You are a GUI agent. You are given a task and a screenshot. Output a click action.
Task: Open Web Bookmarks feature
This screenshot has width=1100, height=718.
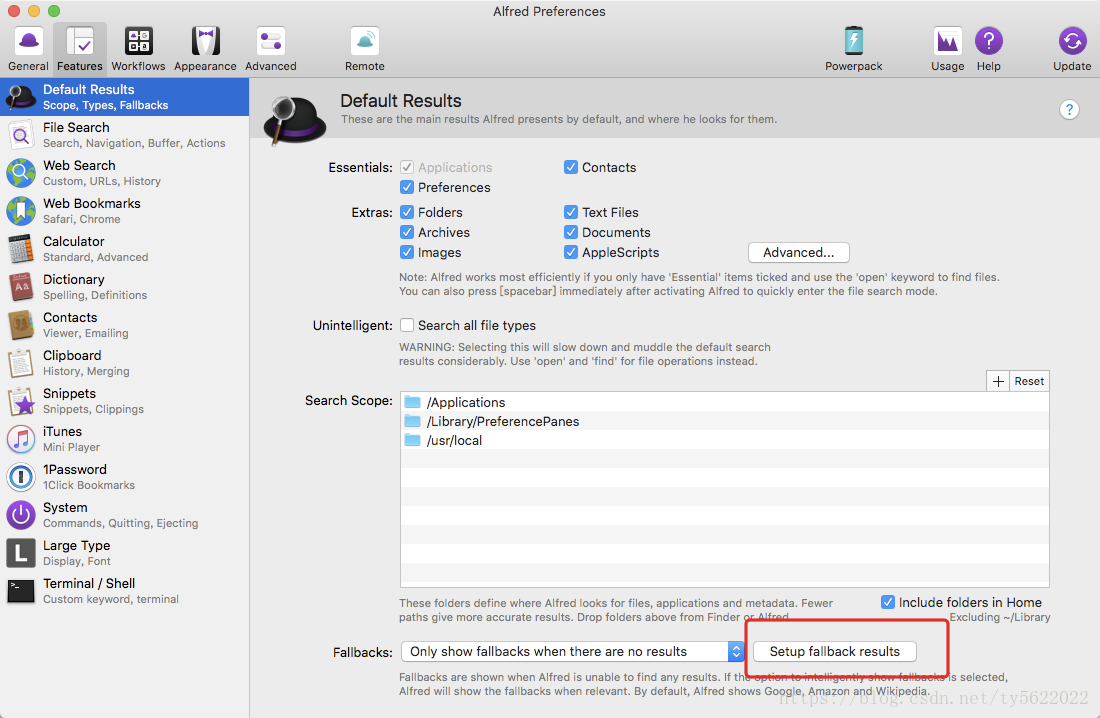tap(124, 211)
